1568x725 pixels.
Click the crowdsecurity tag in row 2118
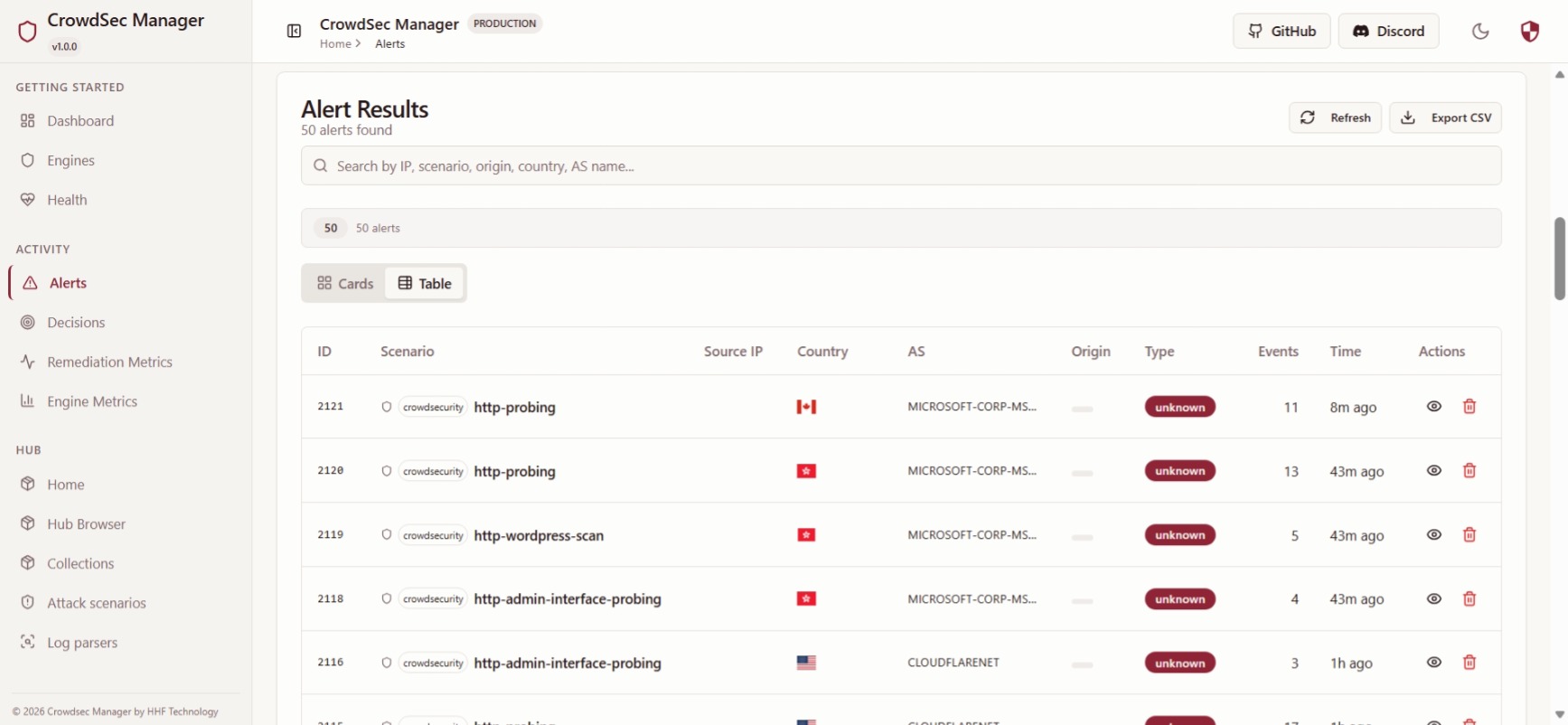pyautogui.click(x=433, y=598)
